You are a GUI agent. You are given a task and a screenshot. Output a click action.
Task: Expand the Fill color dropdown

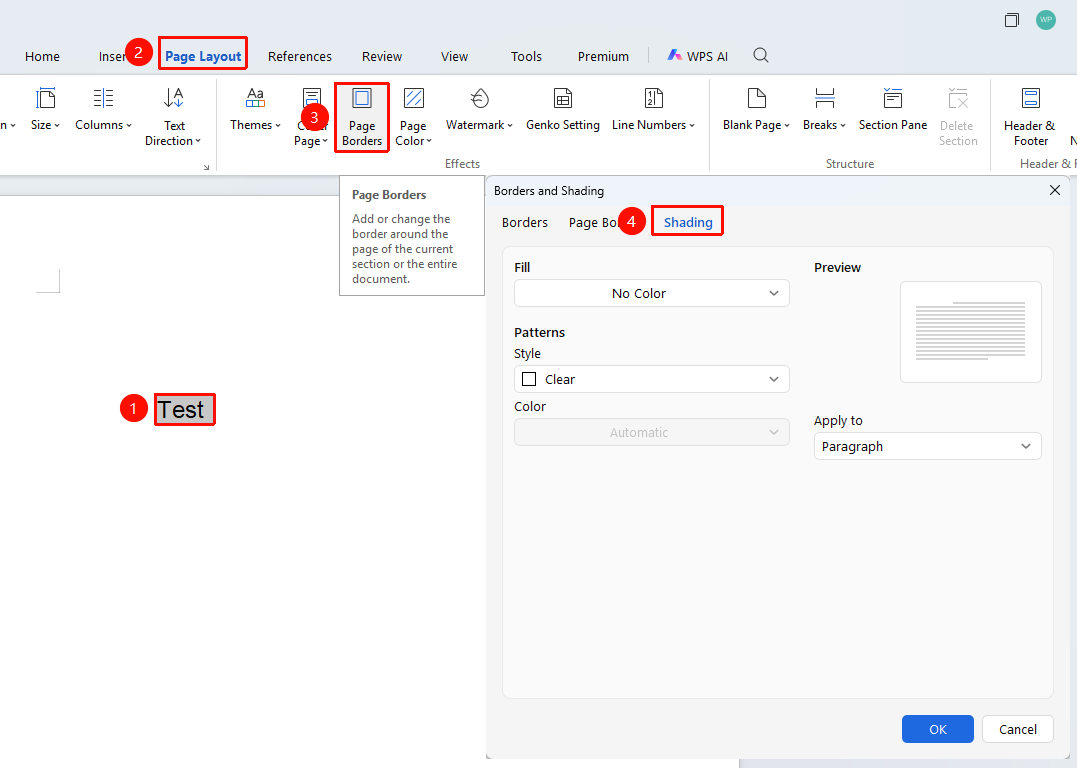coord(651,293)
